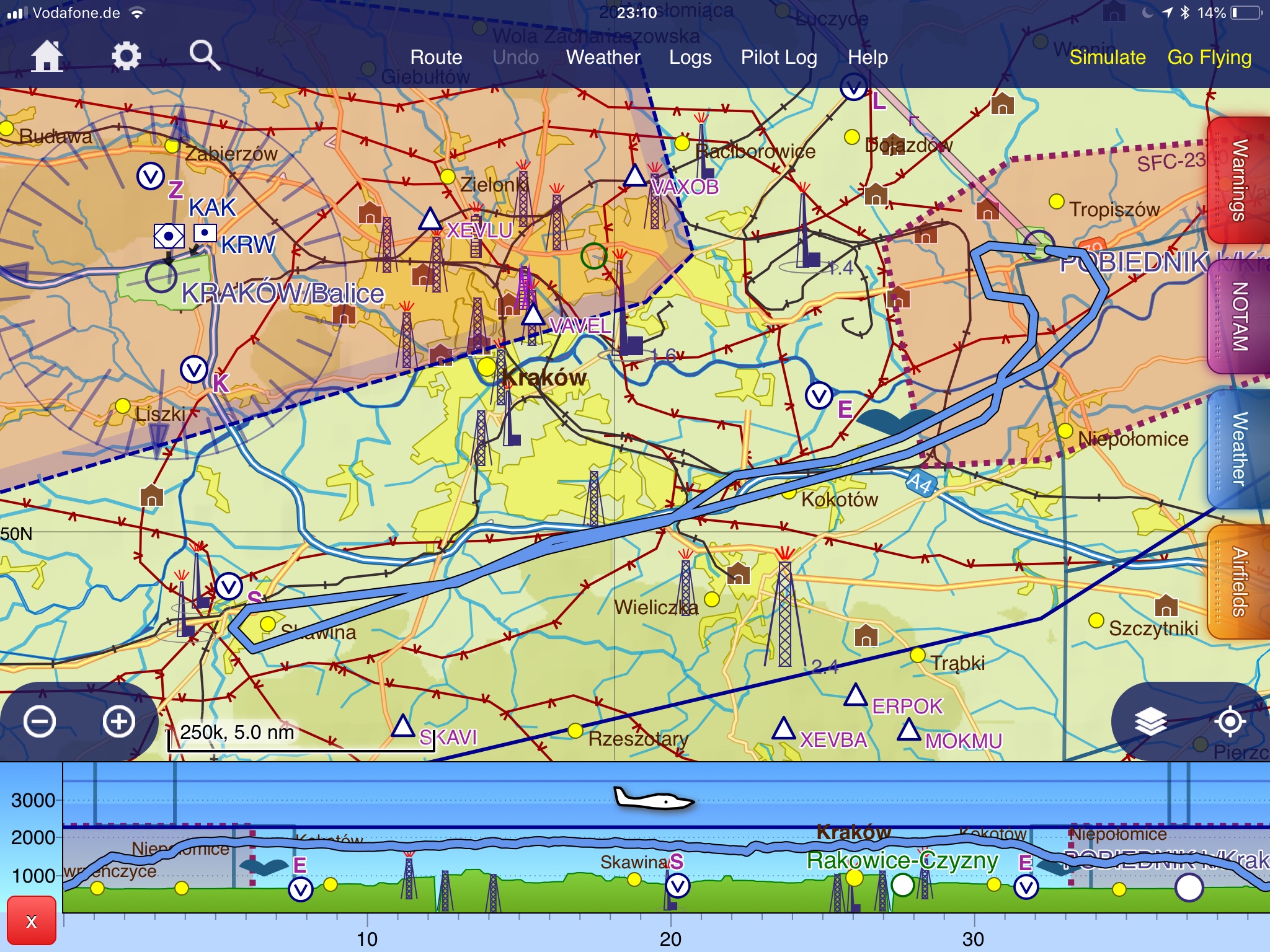
Task: Select VRP E reporting point on map
Action: [819, 395]
